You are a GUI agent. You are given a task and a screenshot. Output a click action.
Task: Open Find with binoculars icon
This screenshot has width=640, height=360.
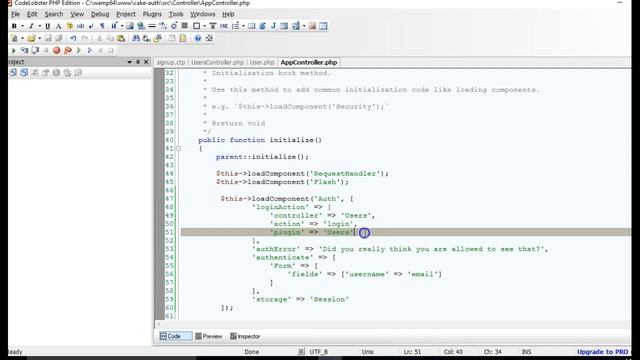[x=136, y=38]
